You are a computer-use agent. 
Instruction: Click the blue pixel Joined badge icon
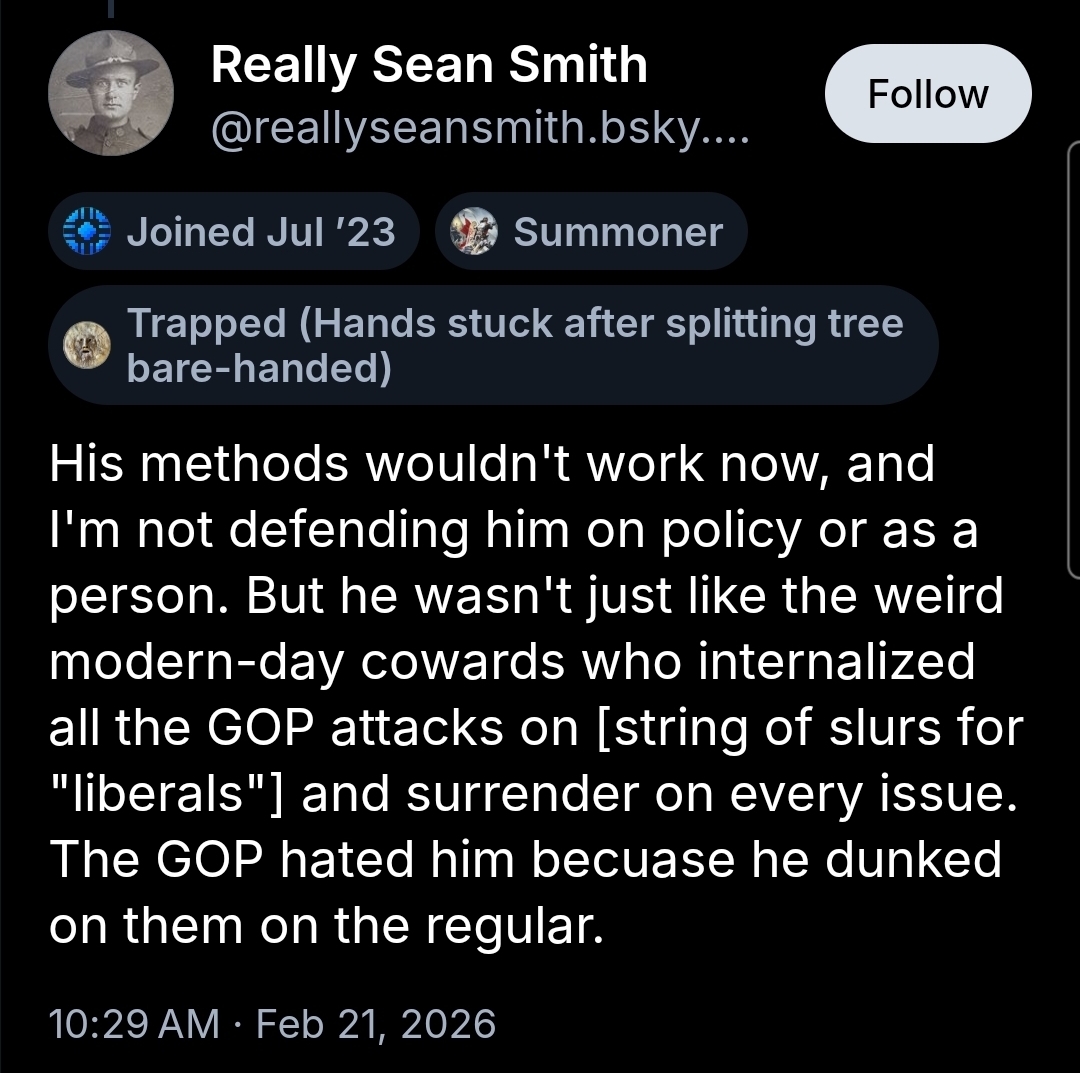coord(84,231)
